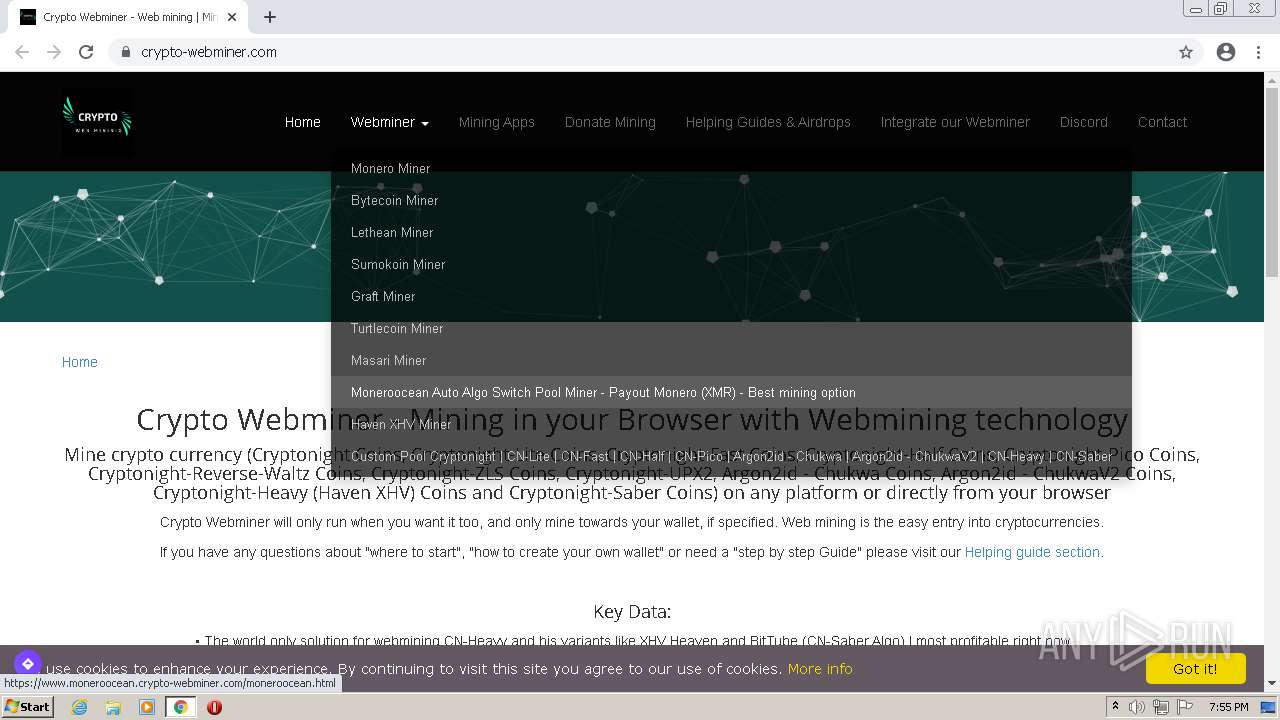Viewport: 1280px width, 720px height.
Task: Open the volume control in system tray
Action: [1137, 707]
